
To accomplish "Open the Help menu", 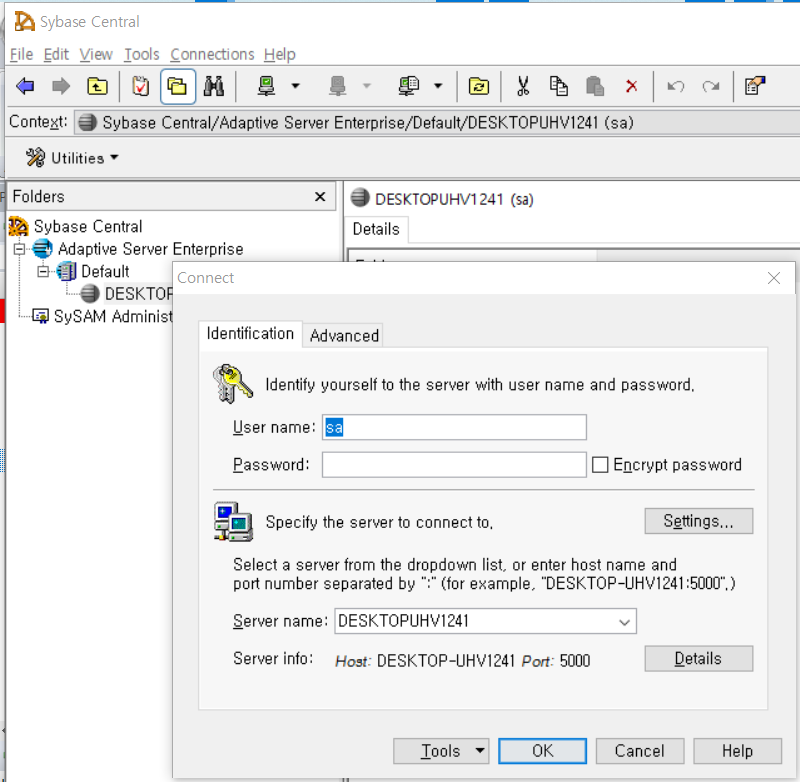I will [280, 54].
